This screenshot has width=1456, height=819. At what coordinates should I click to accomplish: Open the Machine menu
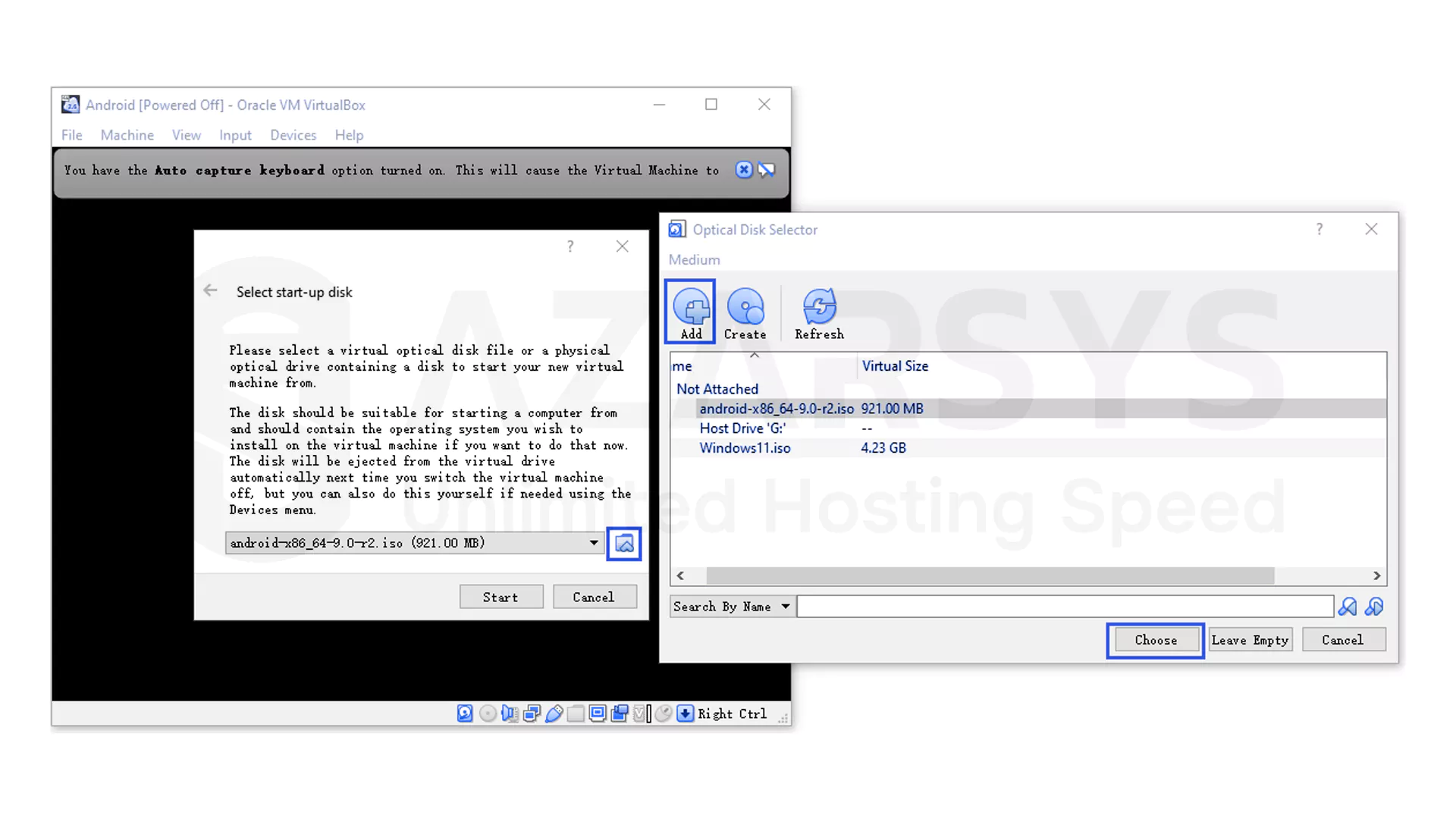(x=127, y=135)
